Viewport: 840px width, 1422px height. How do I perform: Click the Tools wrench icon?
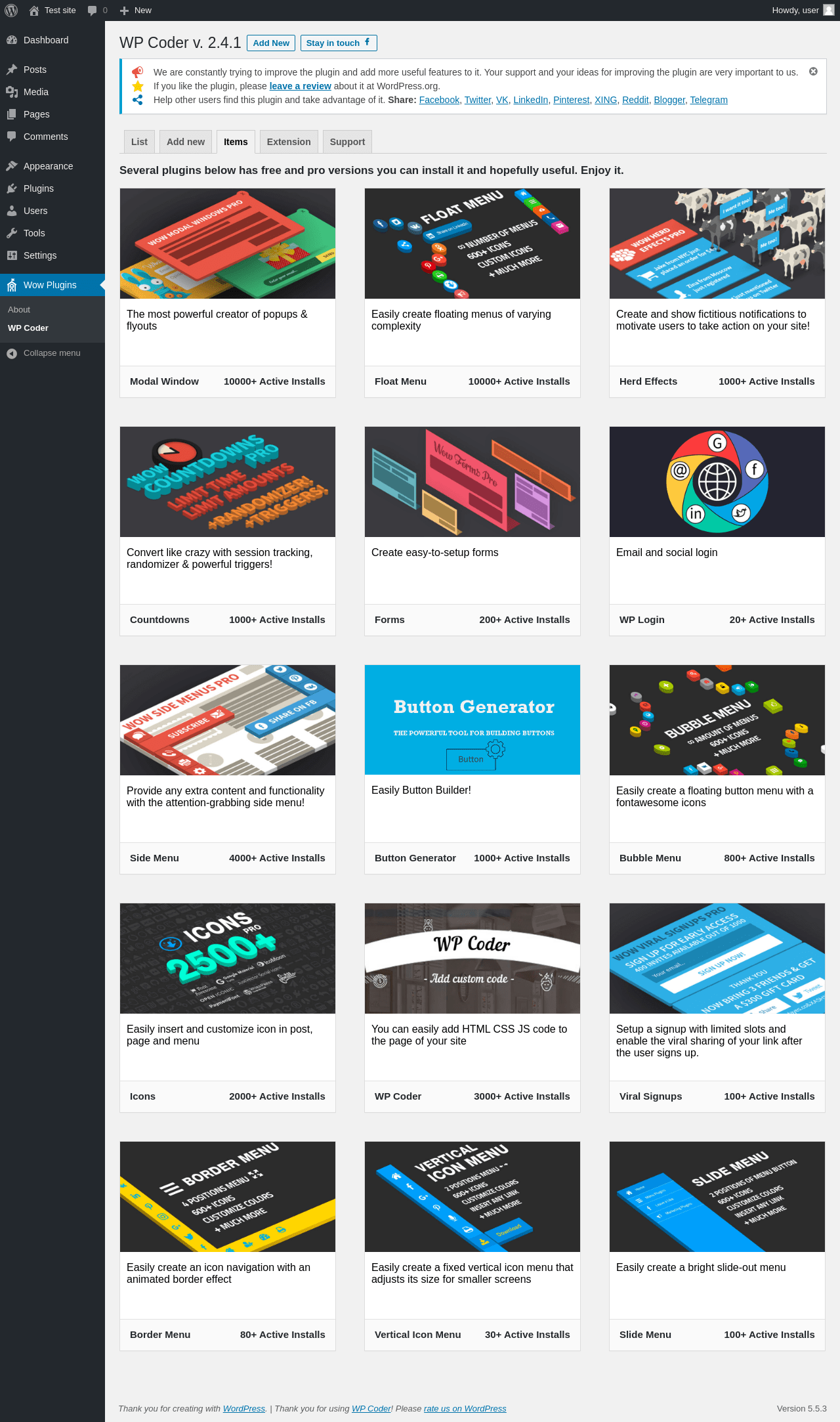coord(12,233)
